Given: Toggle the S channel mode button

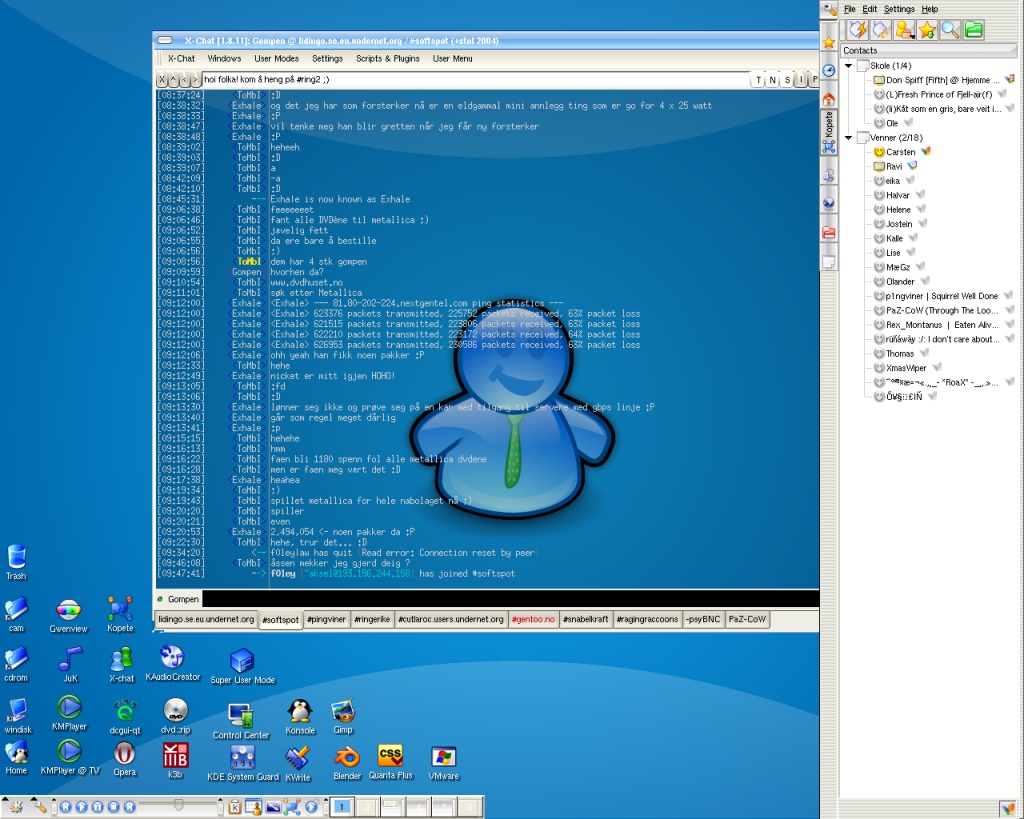Looking at the screenshot, I should [787, 80].
